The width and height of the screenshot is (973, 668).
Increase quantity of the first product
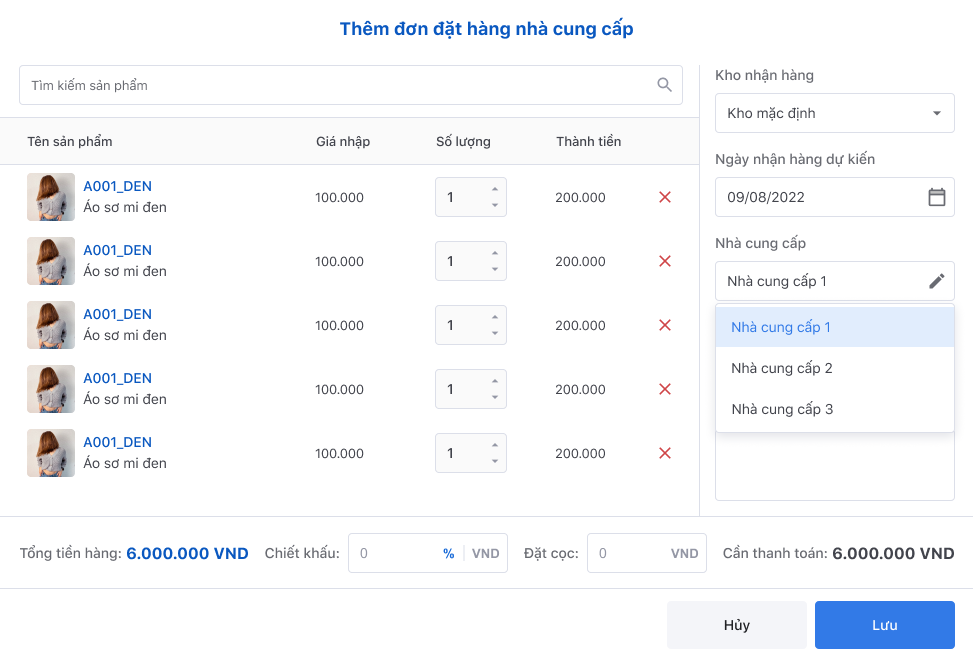click(494, 190)
